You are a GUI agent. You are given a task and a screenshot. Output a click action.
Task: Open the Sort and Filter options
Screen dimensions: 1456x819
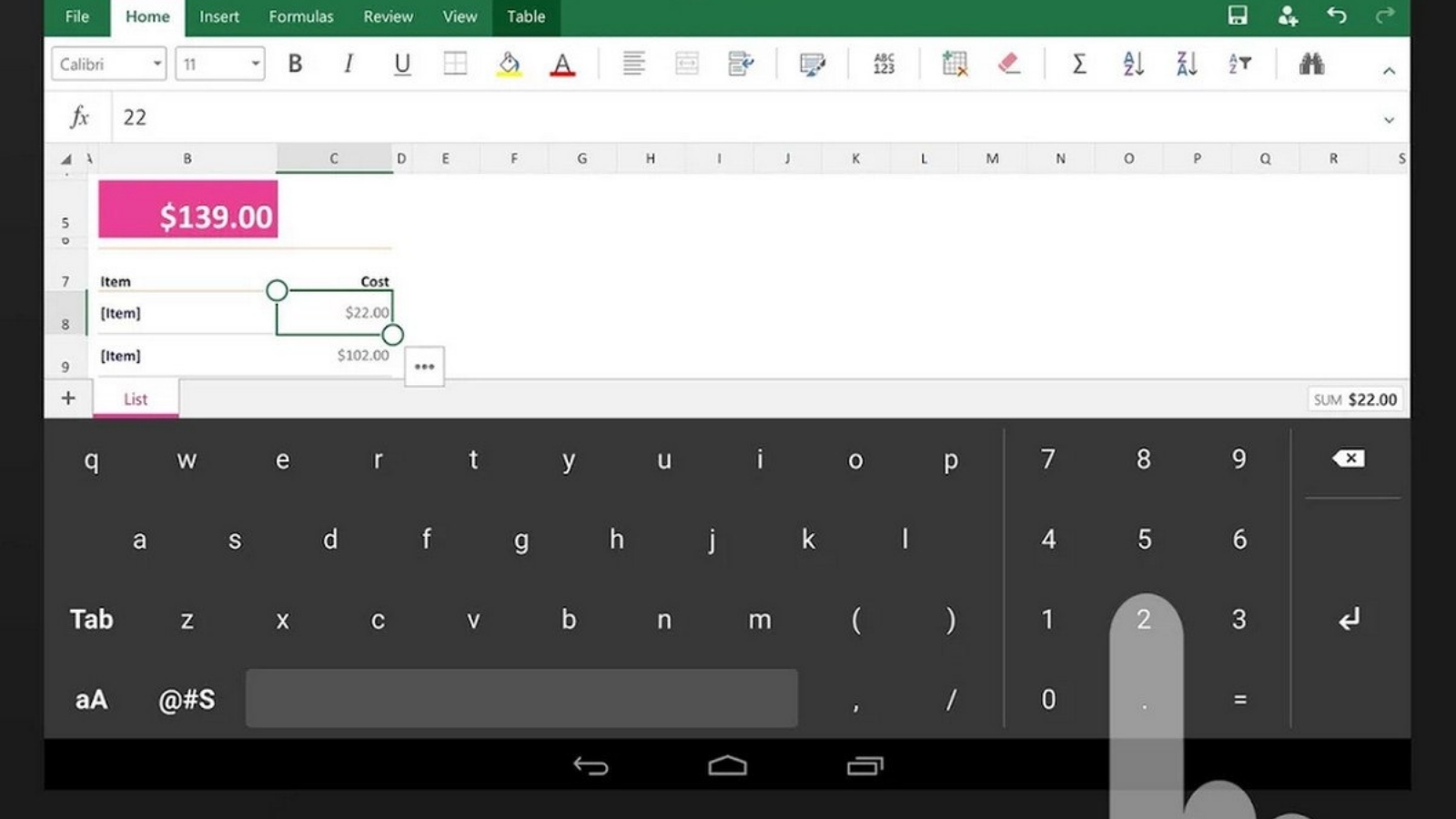[1239, 63]
